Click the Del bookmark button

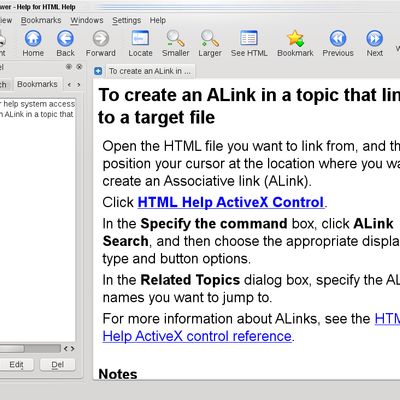point(57,364)
